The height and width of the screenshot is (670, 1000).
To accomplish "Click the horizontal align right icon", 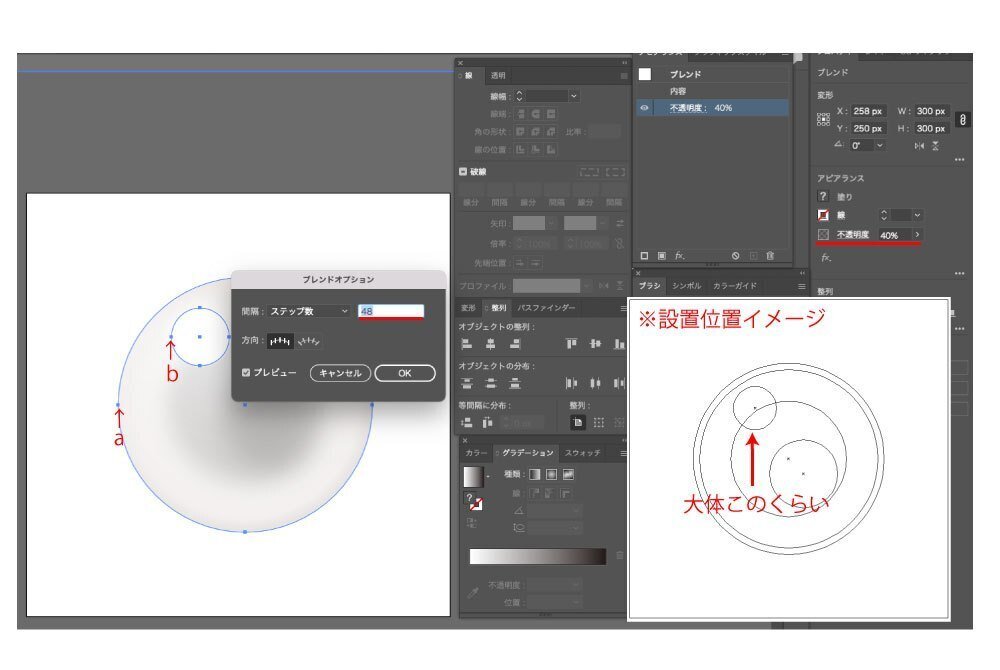I will [x=515, y=344].
